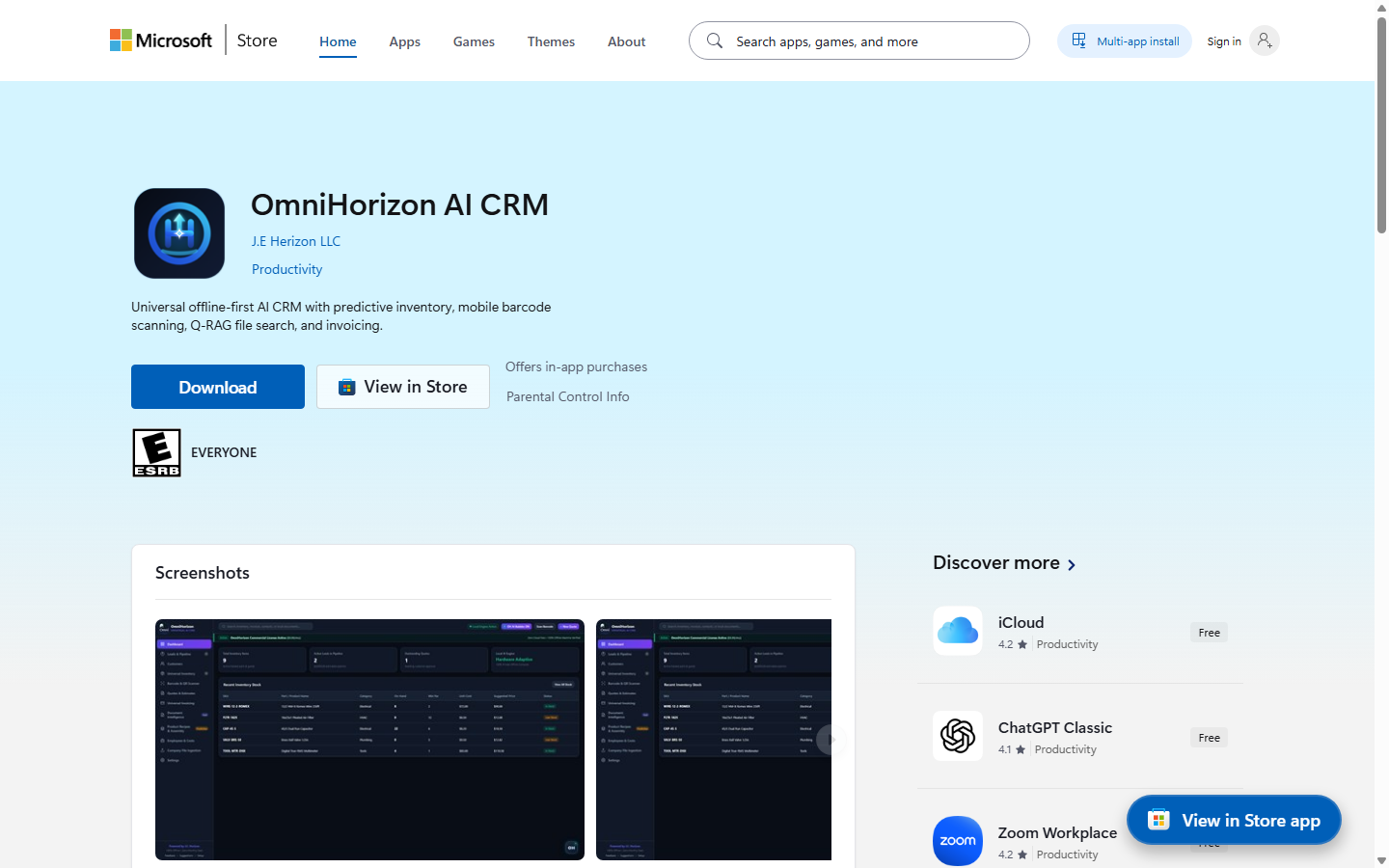Click the page scrollbar thumb
This screenshot has width=1389, height=868.
tap(1381, 125)
